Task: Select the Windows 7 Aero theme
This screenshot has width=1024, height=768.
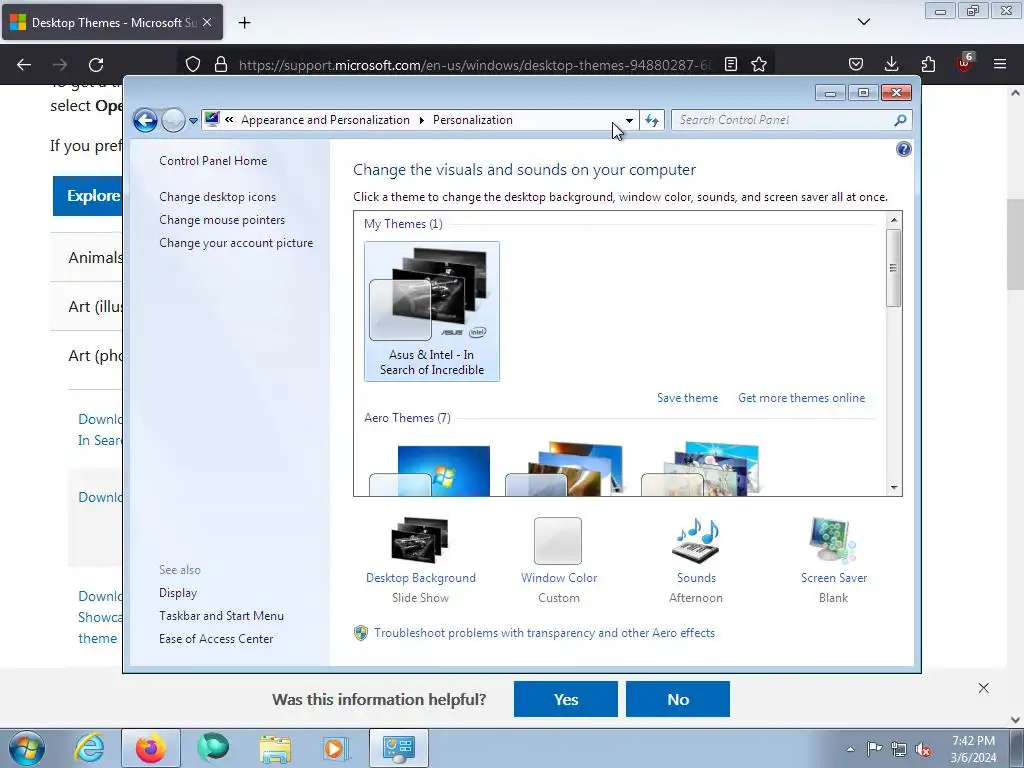Action: (x=430, y=469)
